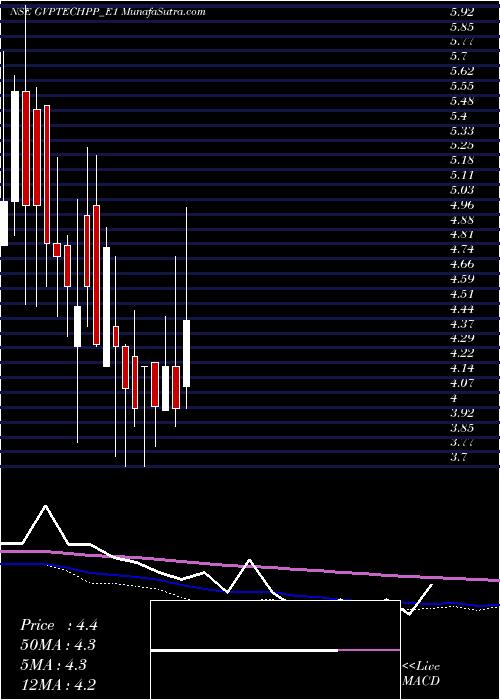The width and height of the screenshot is (500, 700).
Task: Click the 3.77 price level label
Action: [462, 442]
